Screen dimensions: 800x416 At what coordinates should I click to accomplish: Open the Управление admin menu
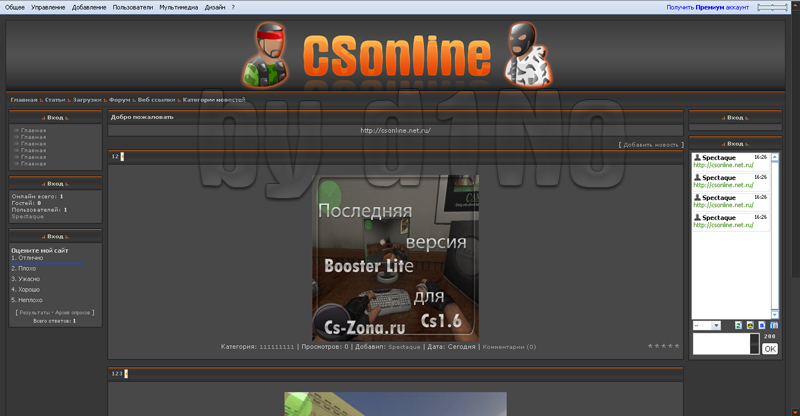(48, 7)
